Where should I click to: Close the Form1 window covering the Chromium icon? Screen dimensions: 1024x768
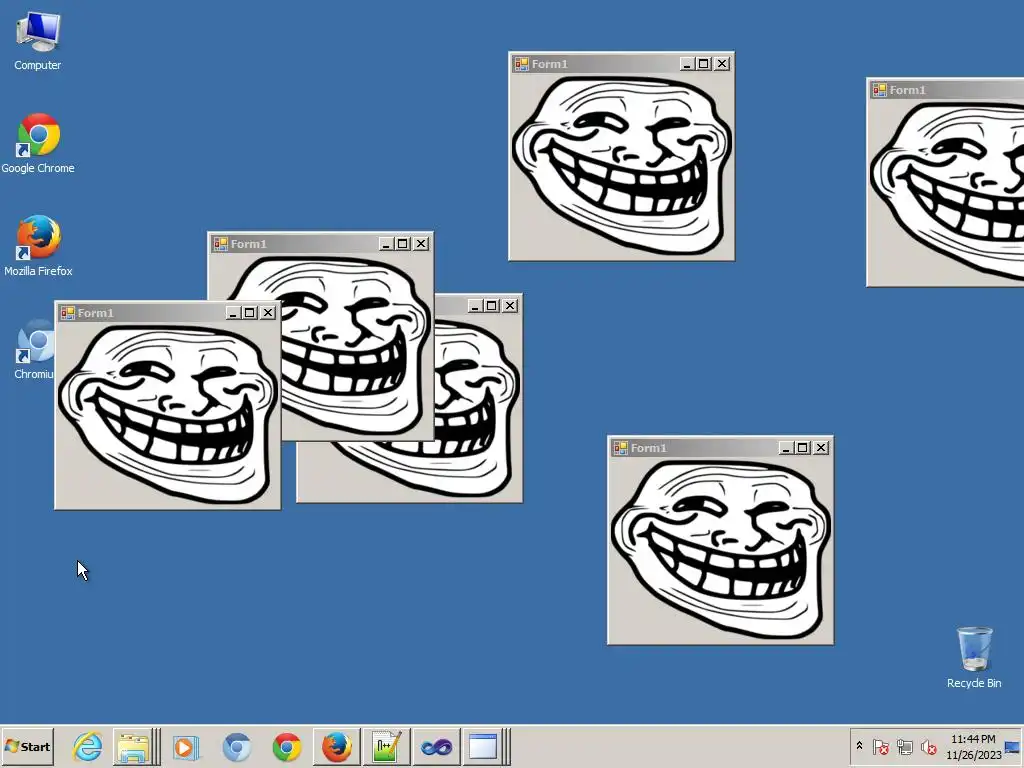tap(268, 313)
